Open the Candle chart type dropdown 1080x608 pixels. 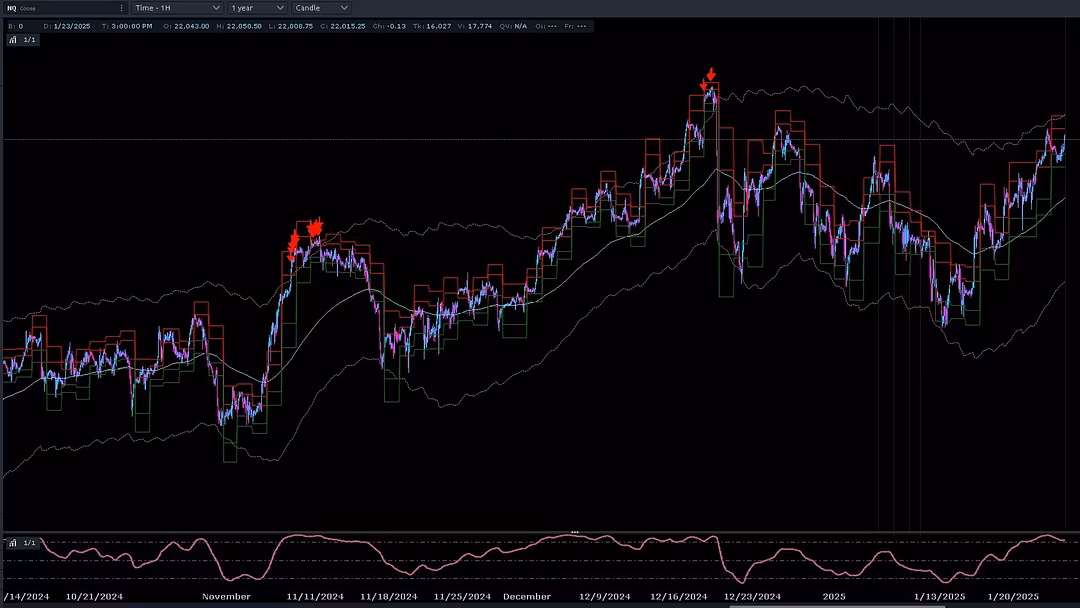[321, 8]
